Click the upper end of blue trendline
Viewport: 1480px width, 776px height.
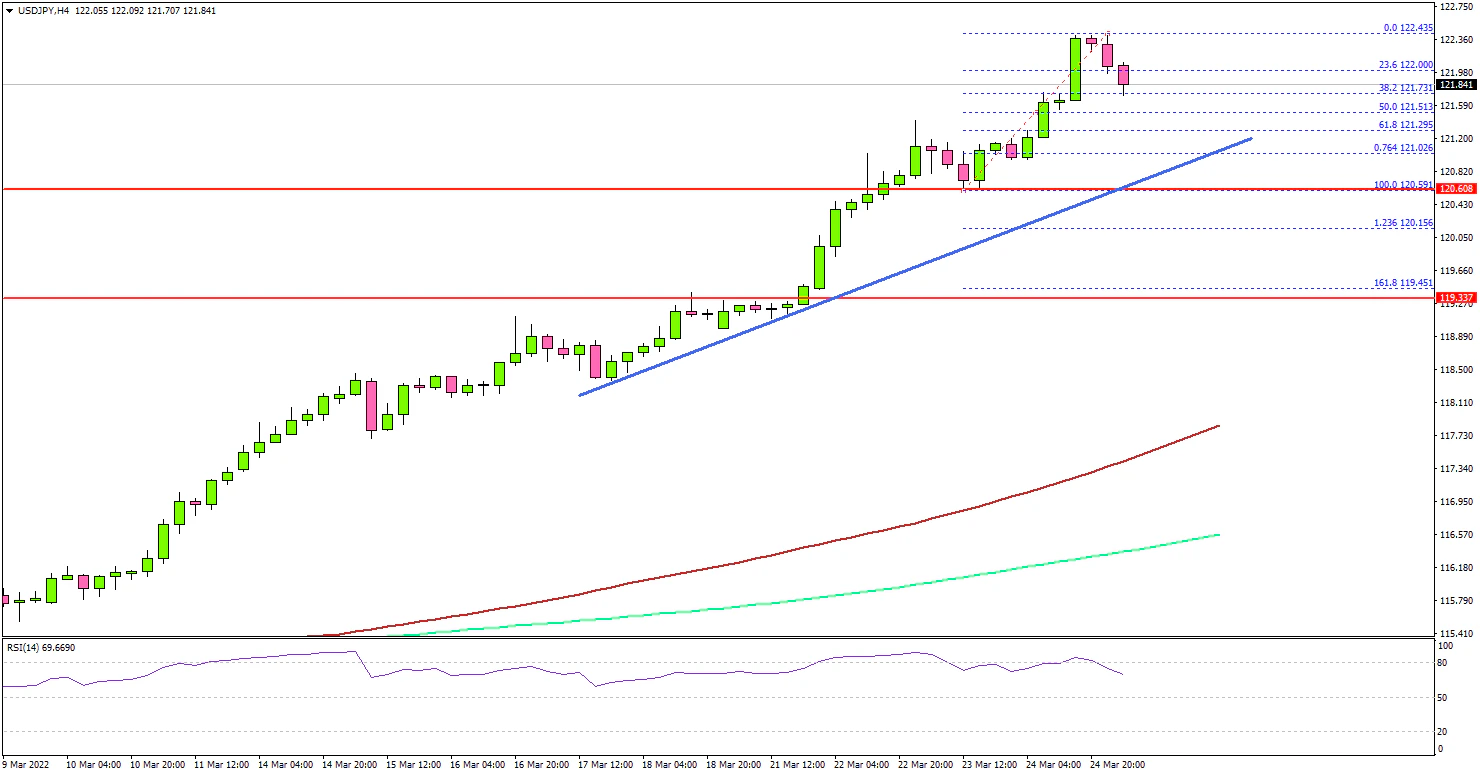(x=1250, y=139)
